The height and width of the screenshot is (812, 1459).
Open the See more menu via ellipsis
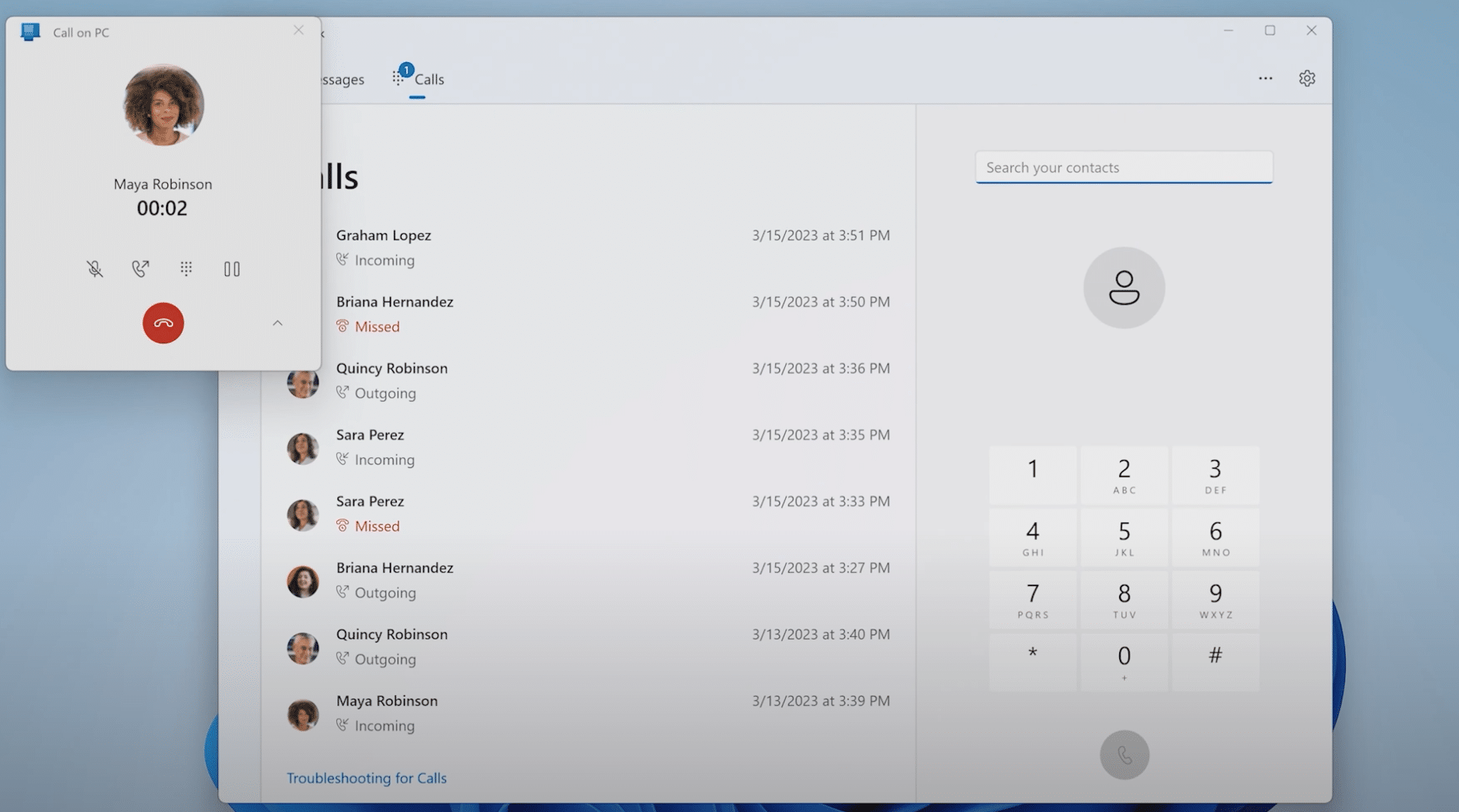[1265, 78]
